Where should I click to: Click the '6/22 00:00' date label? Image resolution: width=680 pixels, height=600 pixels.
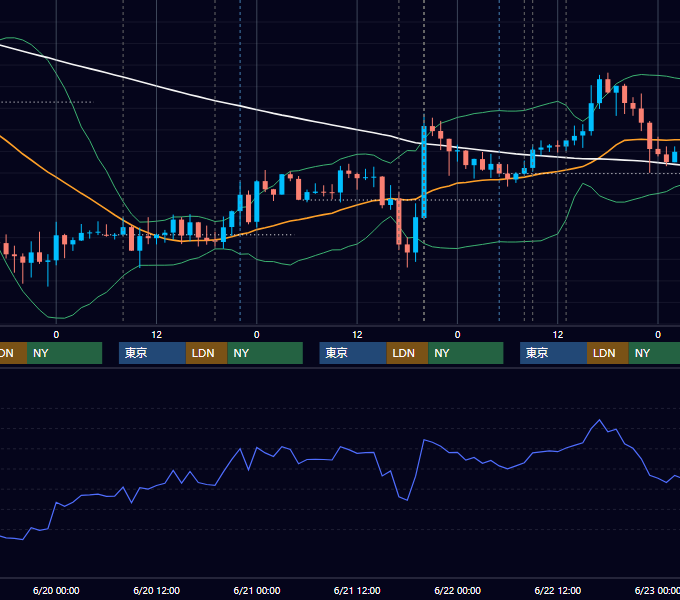coord(458,590)
